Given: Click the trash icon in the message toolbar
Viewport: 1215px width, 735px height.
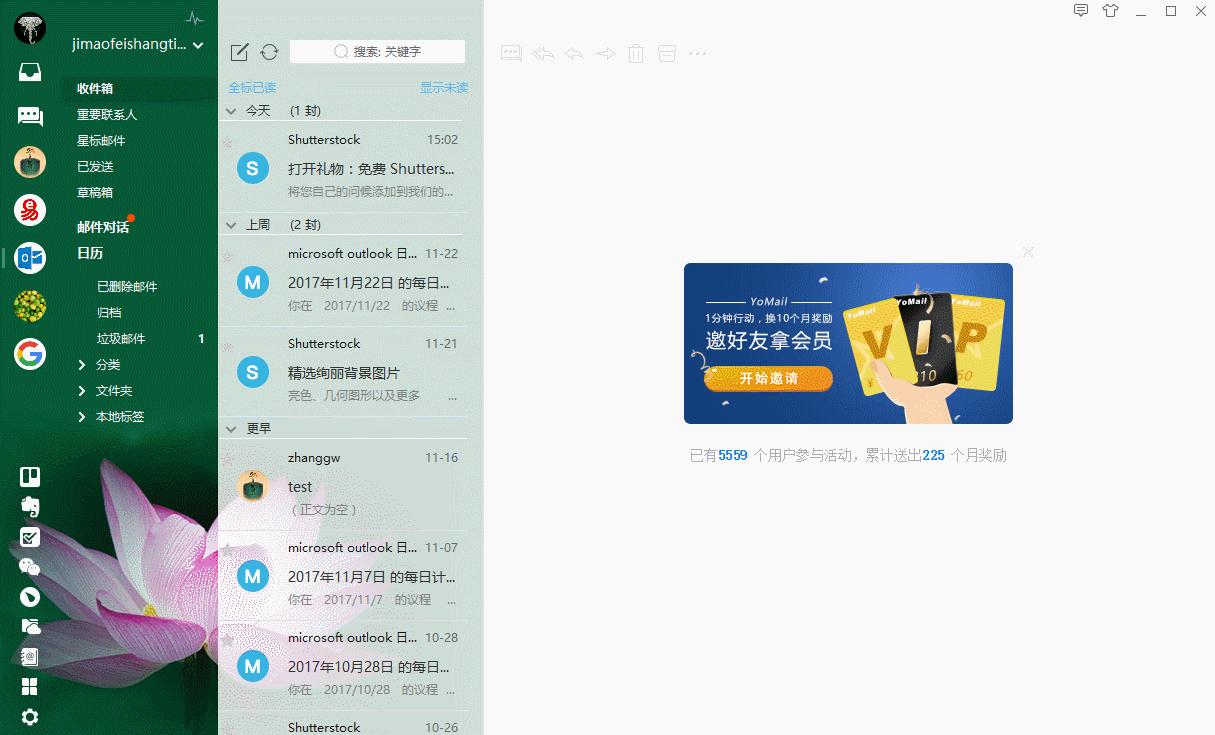Looking at the screenshot, I should (x=636, y=53).
